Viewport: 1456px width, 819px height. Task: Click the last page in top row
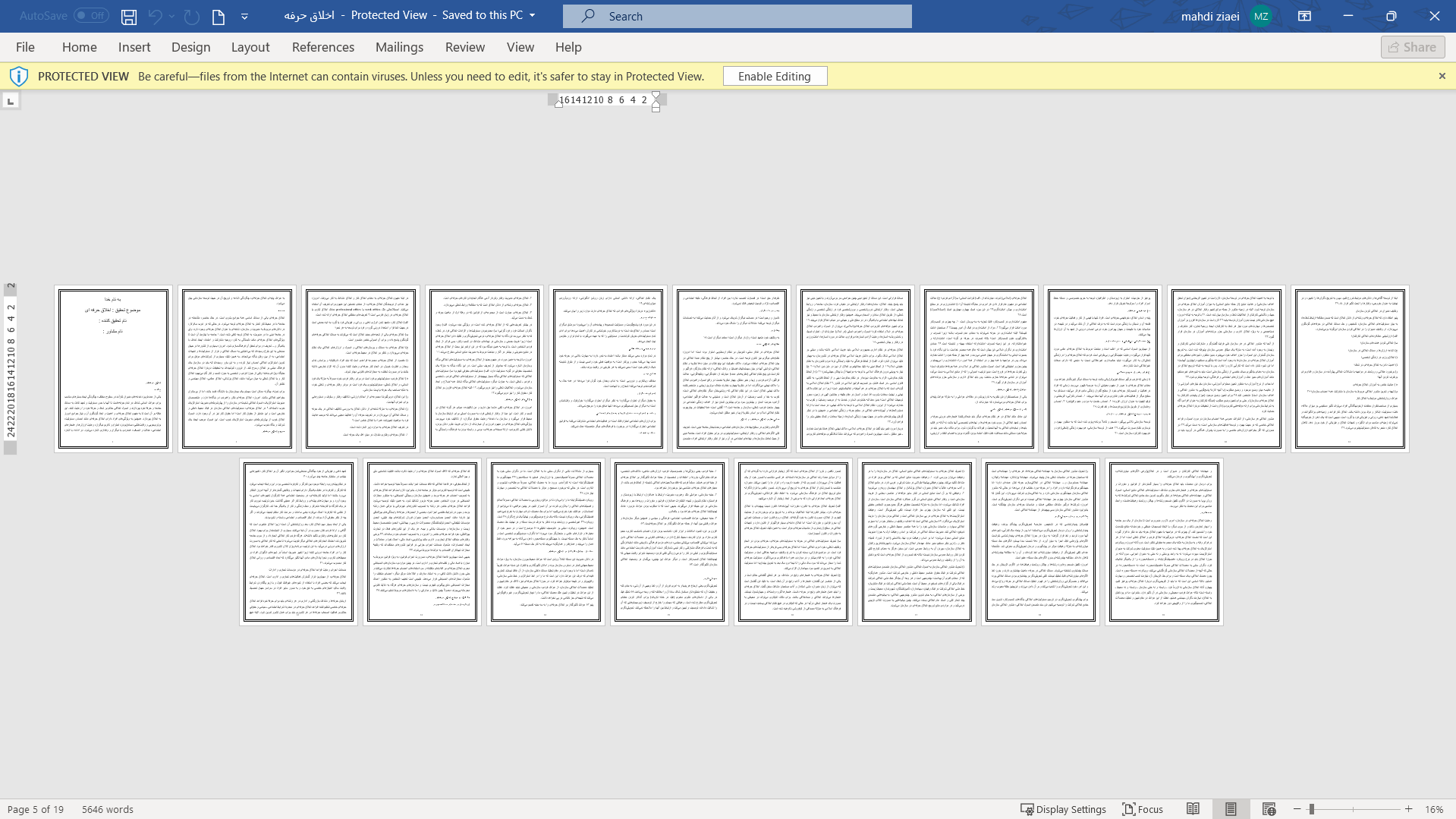(1350, 369)
